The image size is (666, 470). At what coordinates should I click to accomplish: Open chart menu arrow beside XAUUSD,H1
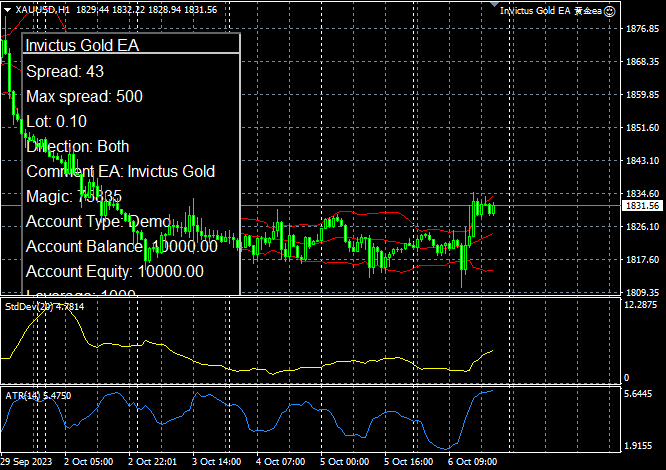(x=7, y=10)
